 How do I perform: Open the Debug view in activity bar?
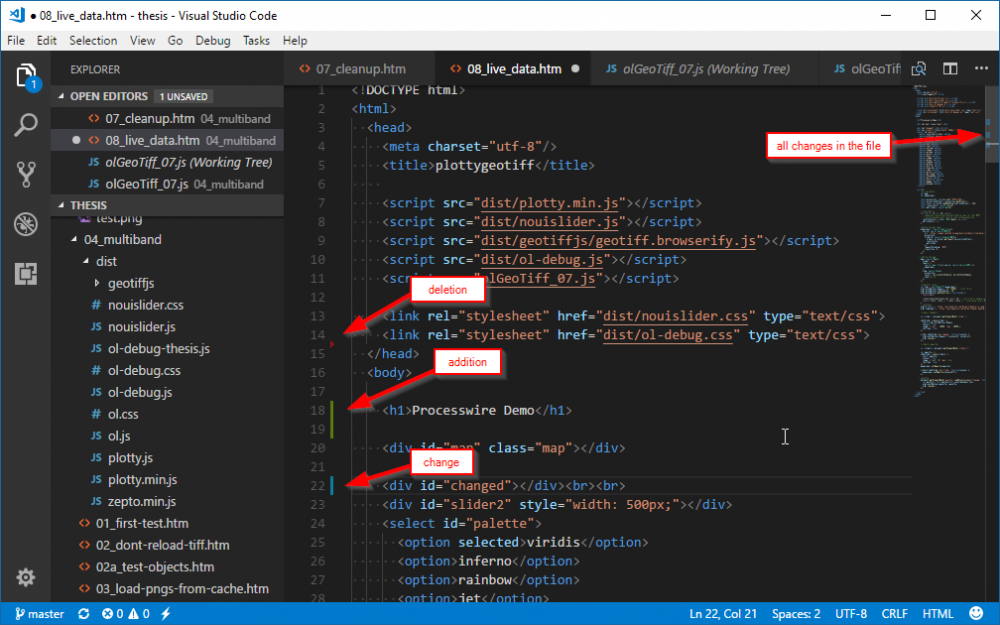pyautogui.click(x=26, y=223)
